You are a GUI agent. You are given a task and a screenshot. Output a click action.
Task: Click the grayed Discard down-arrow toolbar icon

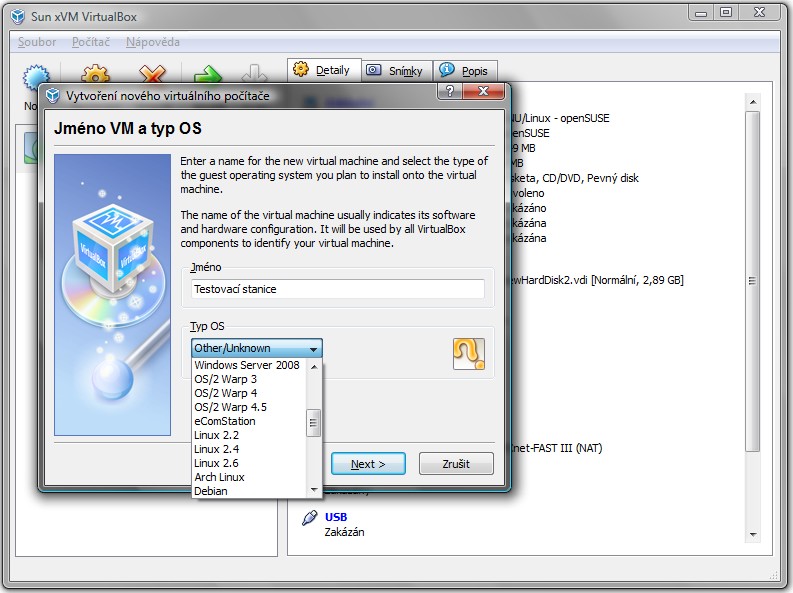[x=254, y=74]
